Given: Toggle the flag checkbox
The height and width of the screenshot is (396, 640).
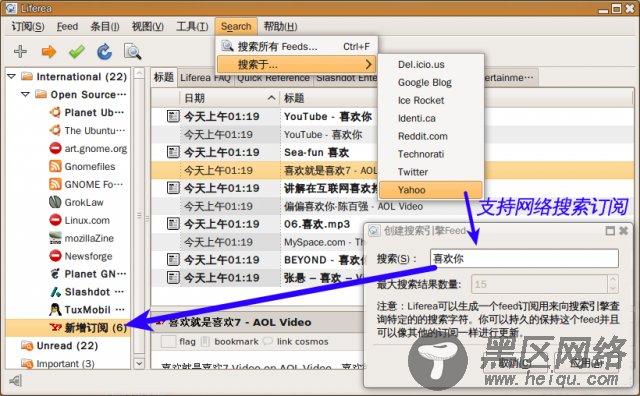Looking at the screenshot, I should tap(168, 341).
